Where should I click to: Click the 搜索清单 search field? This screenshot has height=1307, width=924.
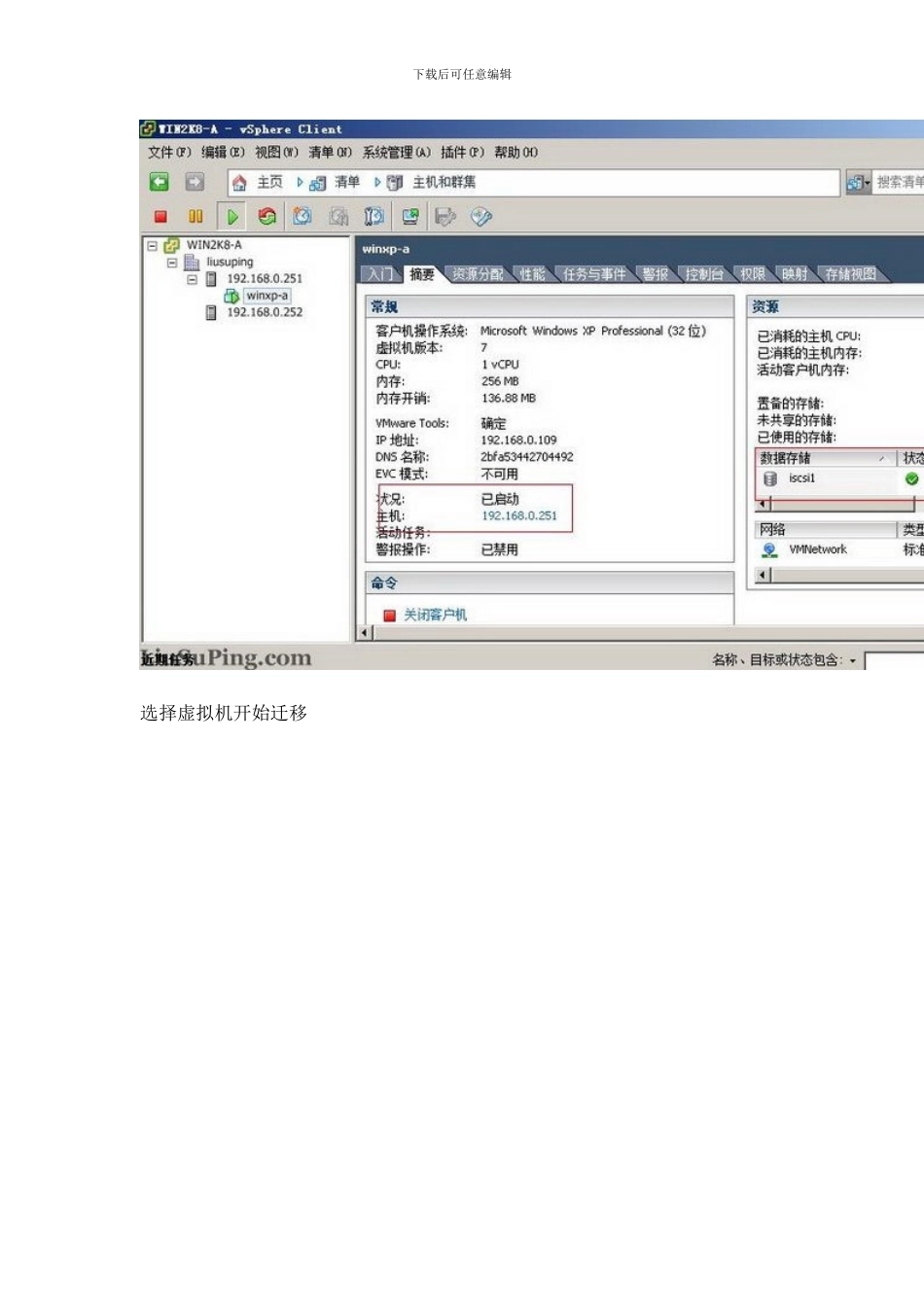(x=898, y=182)
